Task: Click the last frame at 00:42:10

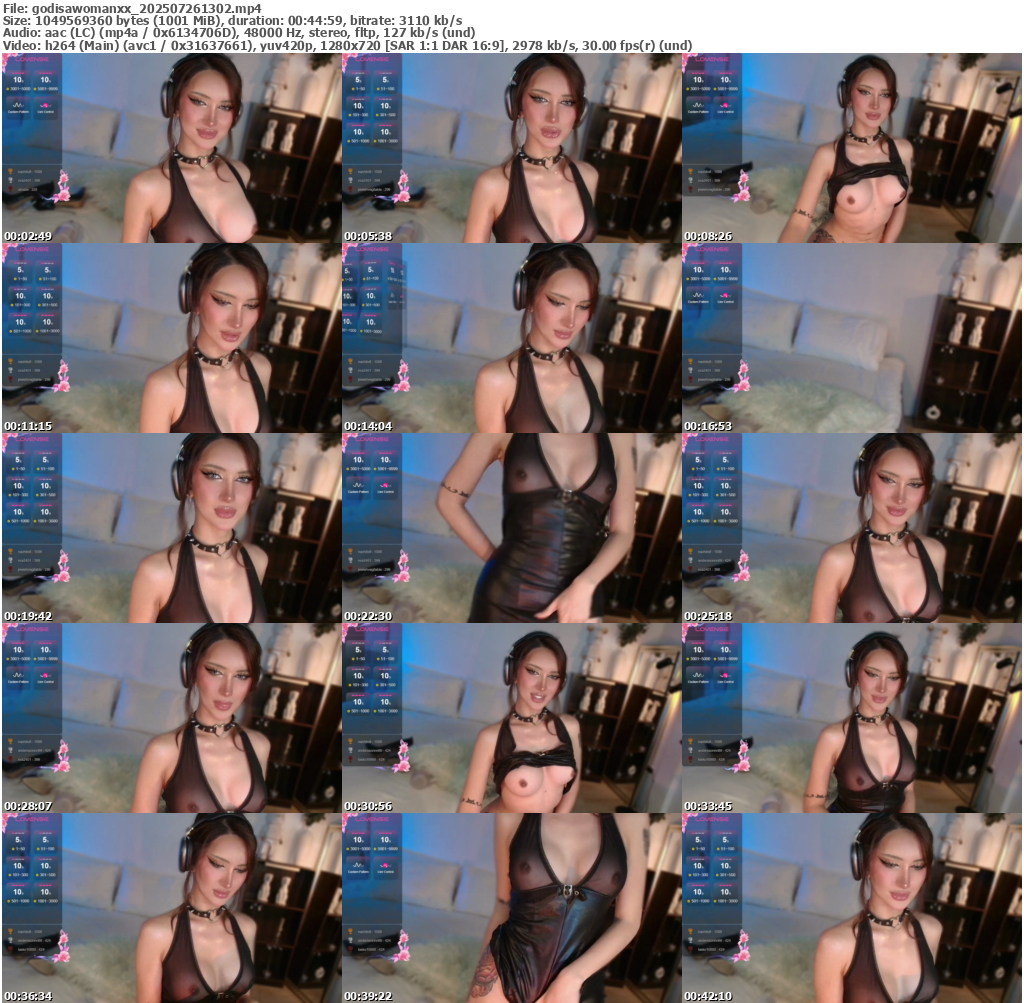Action: pos(851,908)
